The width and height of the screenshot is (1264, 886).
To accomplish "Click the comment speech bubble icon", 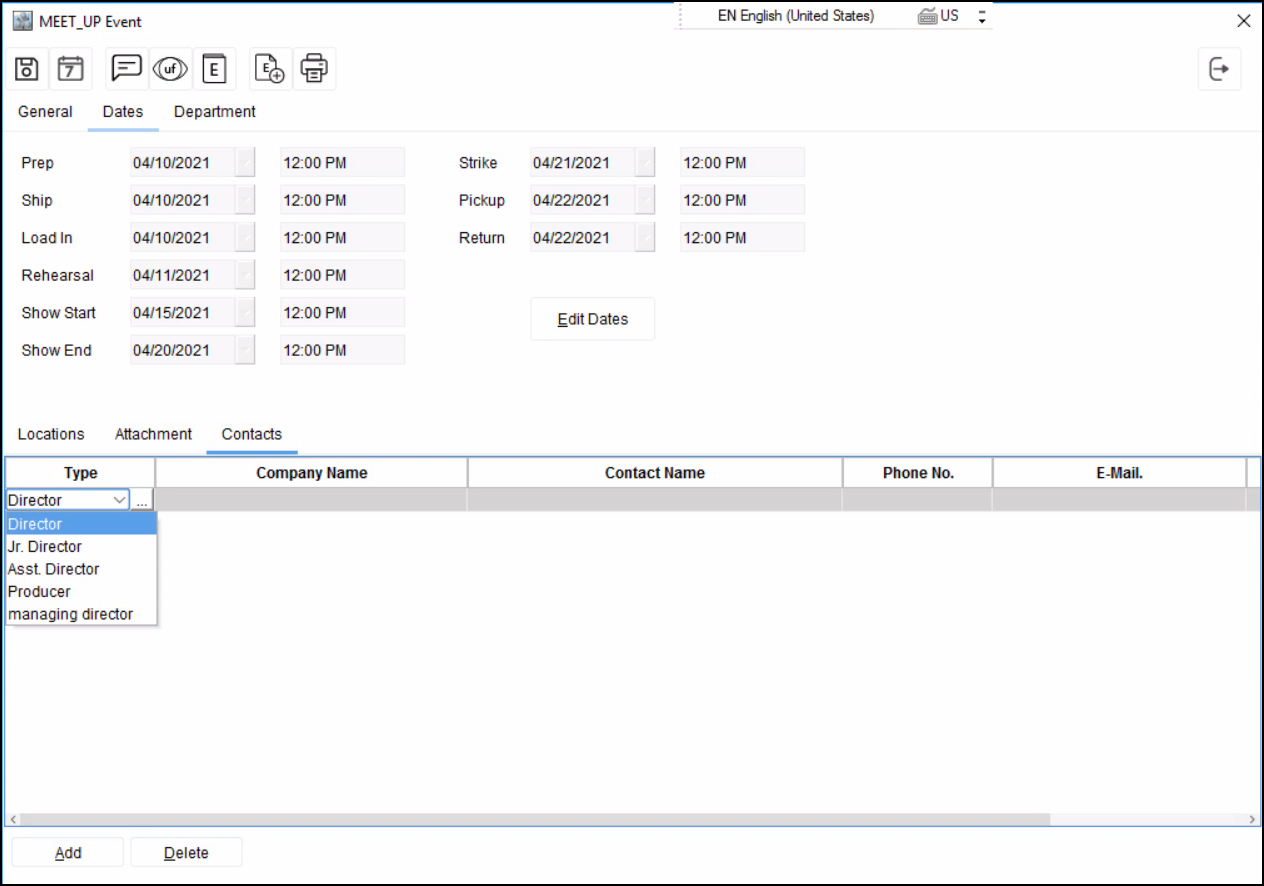I will (127, 69).
